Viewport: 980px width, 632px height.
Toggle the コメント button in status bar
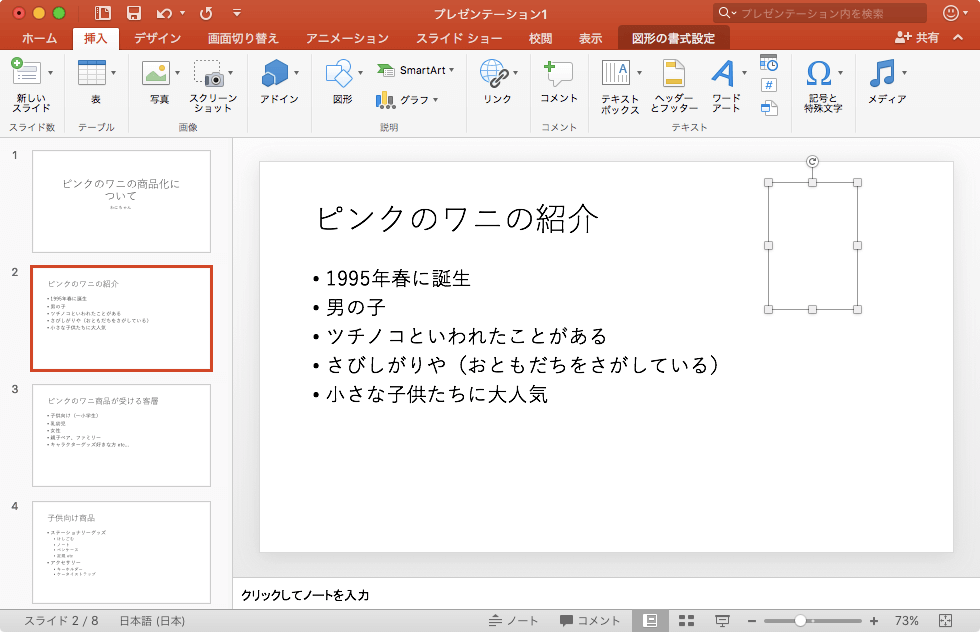point(590,621)
